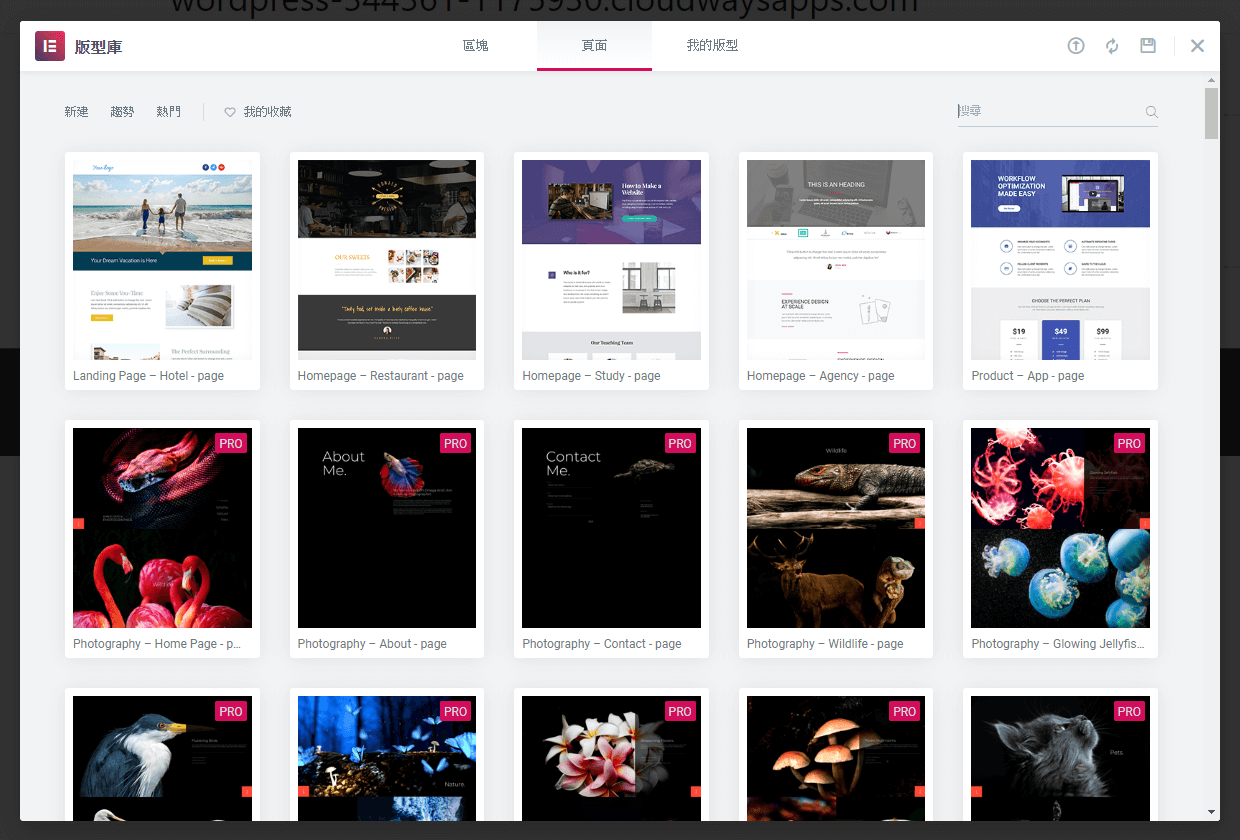Screen dimensions: 1240x840
Task: Click the heart icon for favorites
Action: point(230,112)
